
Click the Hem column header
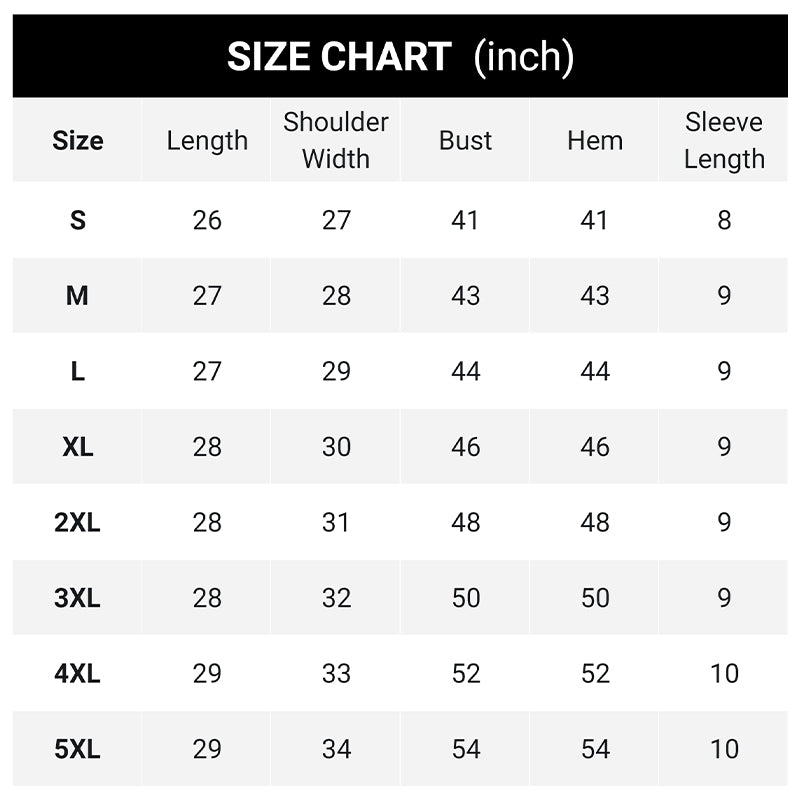point(595,141)
